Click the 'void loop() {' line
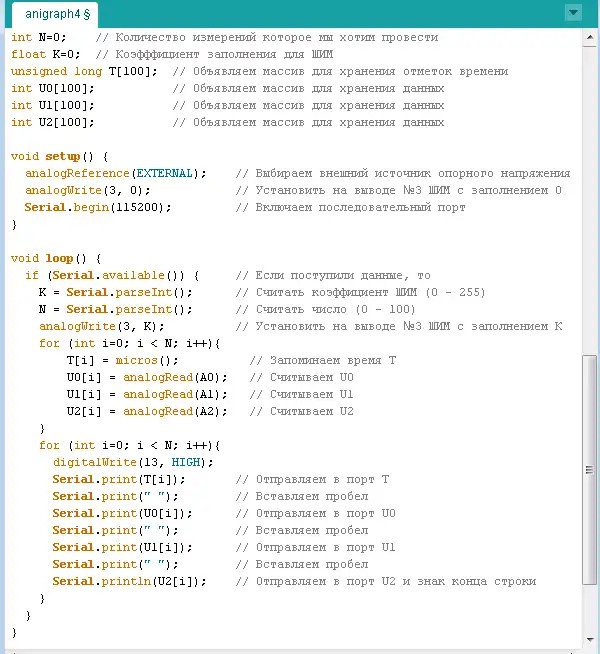600x654 pixels. click(56, 259)
